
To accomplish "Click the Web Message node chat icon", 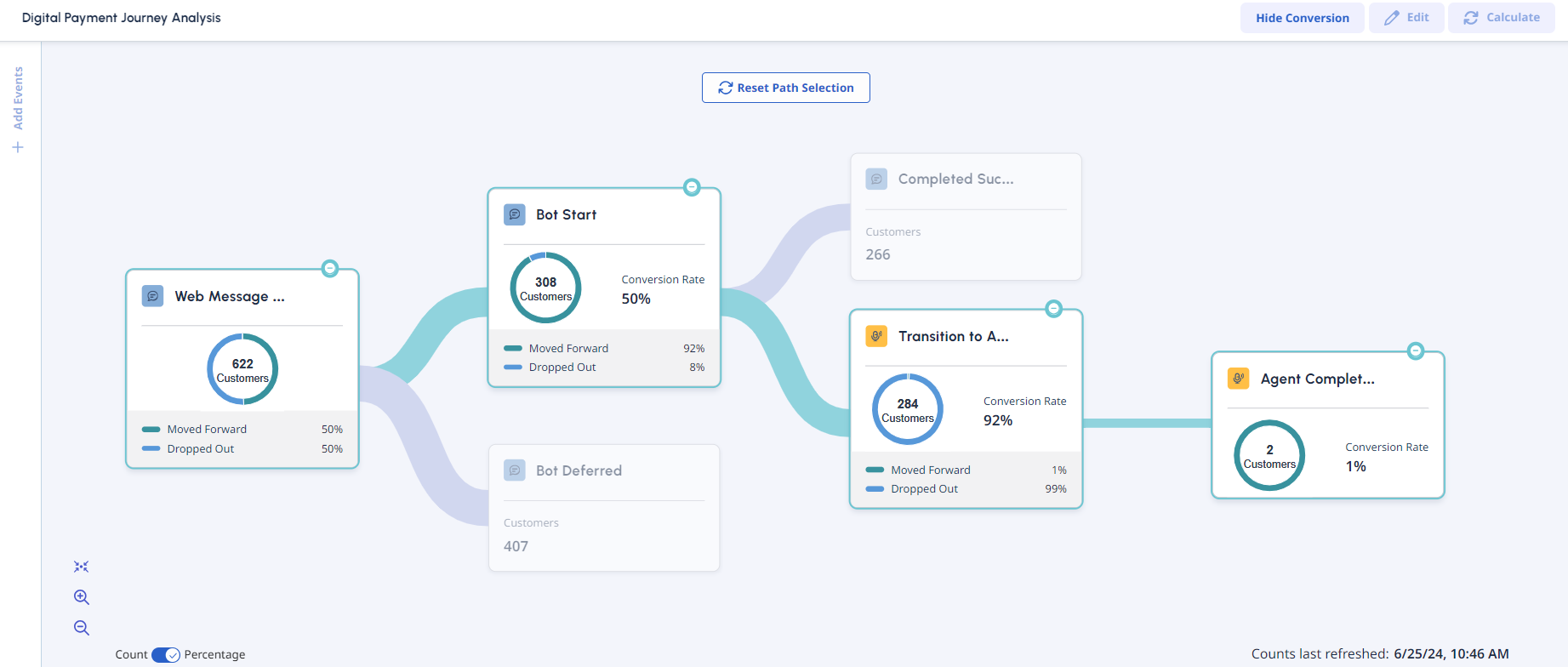I will pos(152,296).
